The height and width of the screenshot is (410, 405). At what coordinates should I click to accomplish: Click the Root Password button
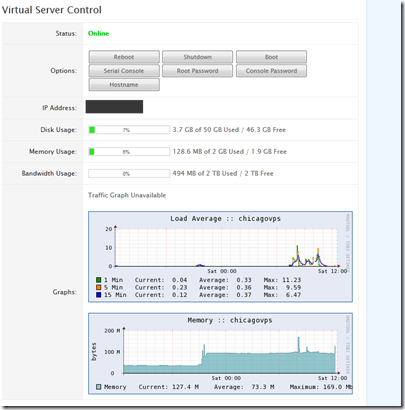tap(198, 71)
